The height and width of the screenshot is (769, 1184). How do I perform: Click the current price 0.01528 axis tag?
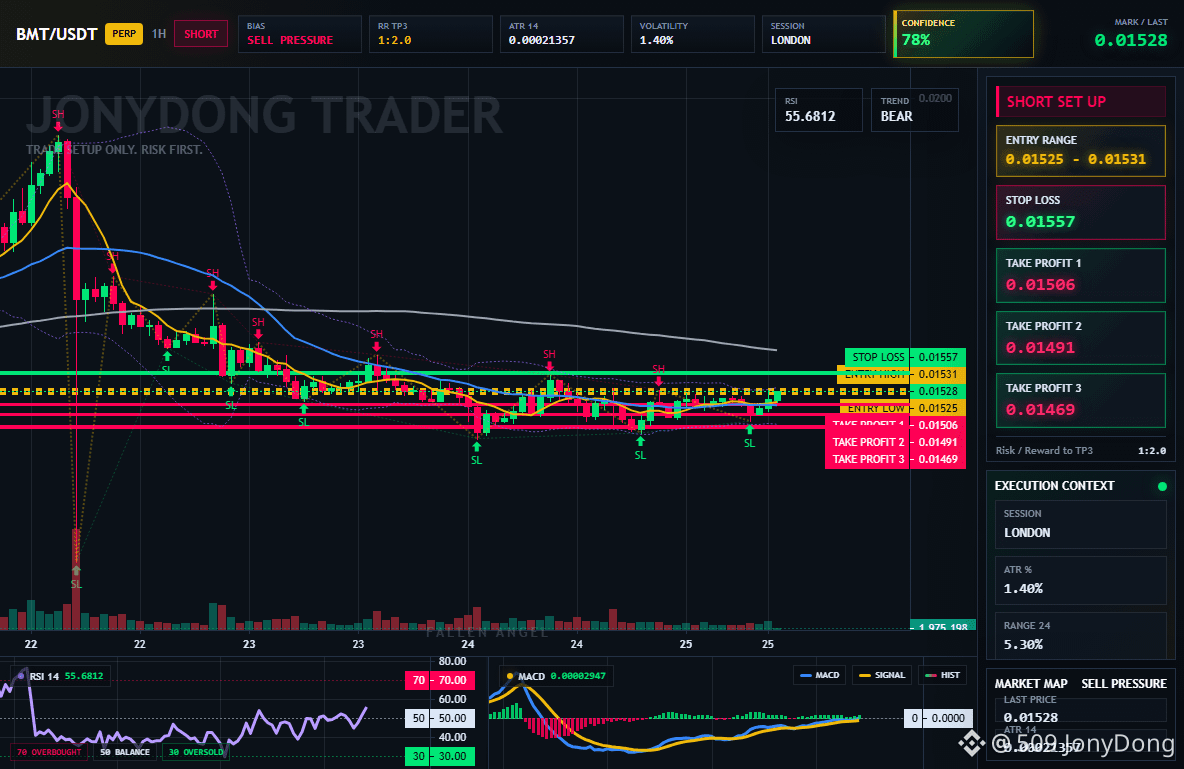click(938, 391)
